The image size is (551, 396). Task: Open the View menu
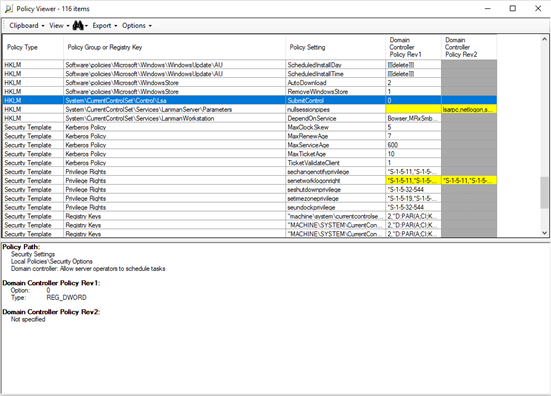point(59,26)
